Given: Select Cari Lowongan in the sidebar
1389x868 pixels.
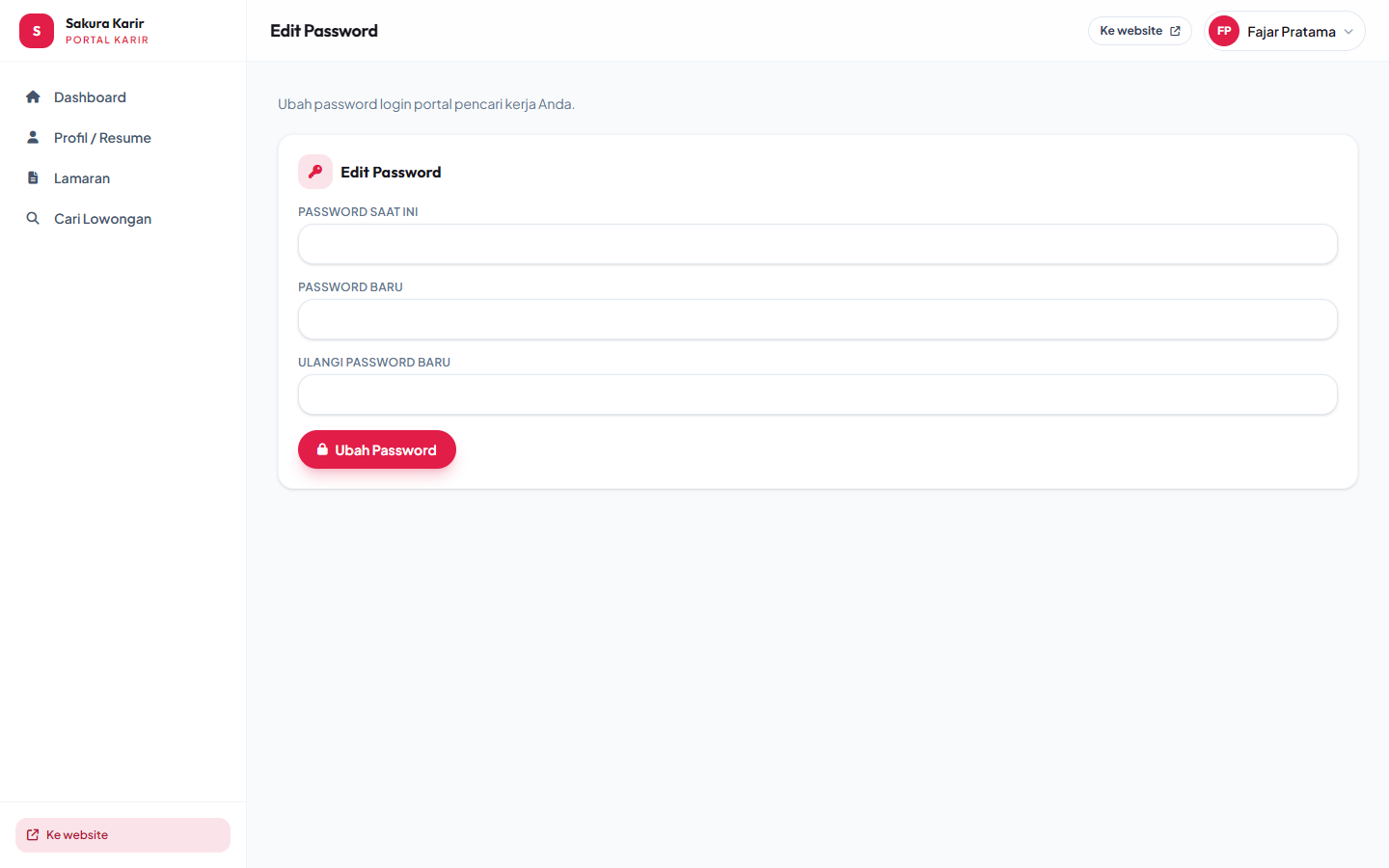Looking at the screenshot, I should point(123,219).
